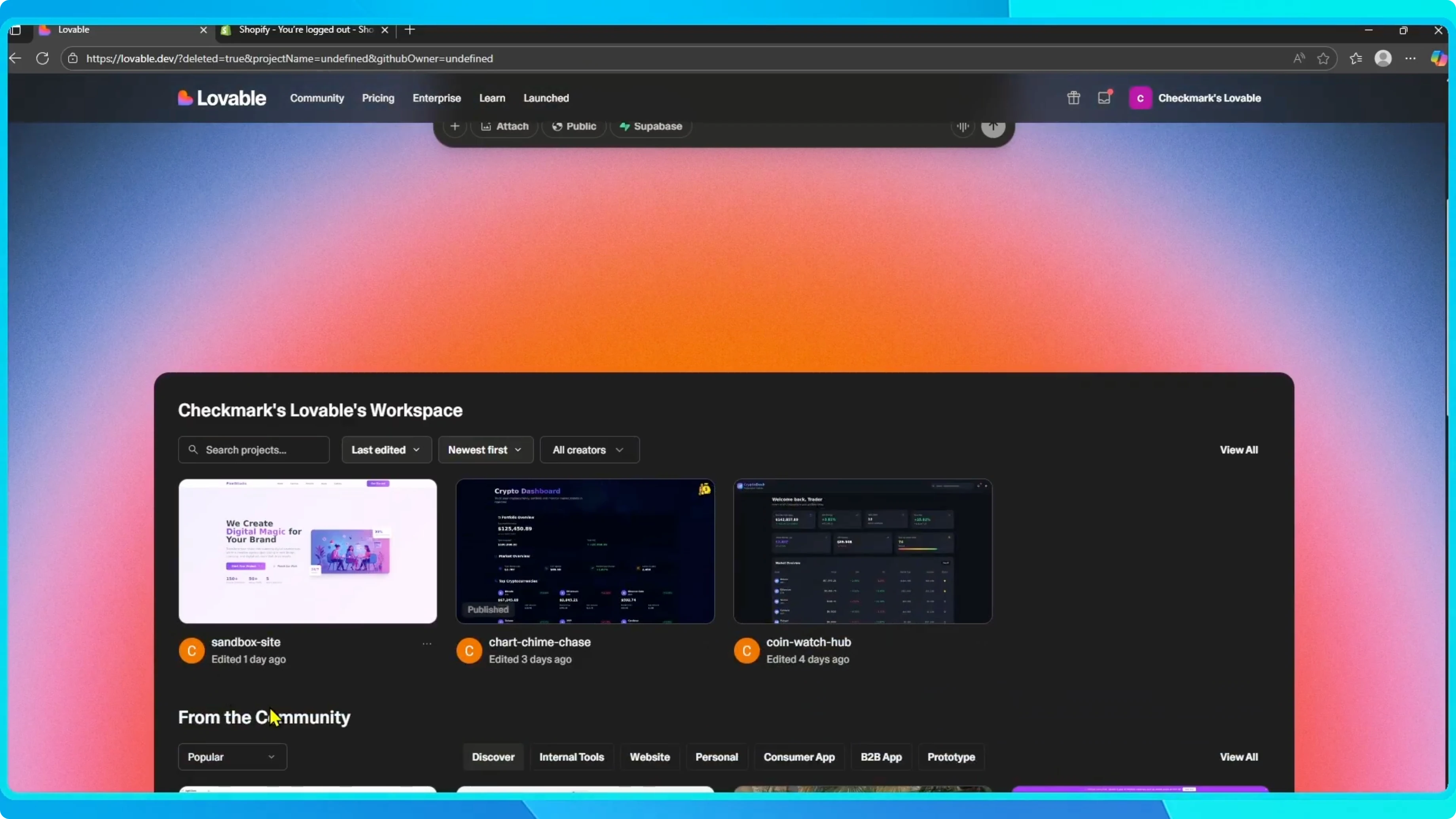This screenshot has width=1456, height=819.
Task: Open the coin-watch-hub project thumbnail
Action: (x=863, y=551)
